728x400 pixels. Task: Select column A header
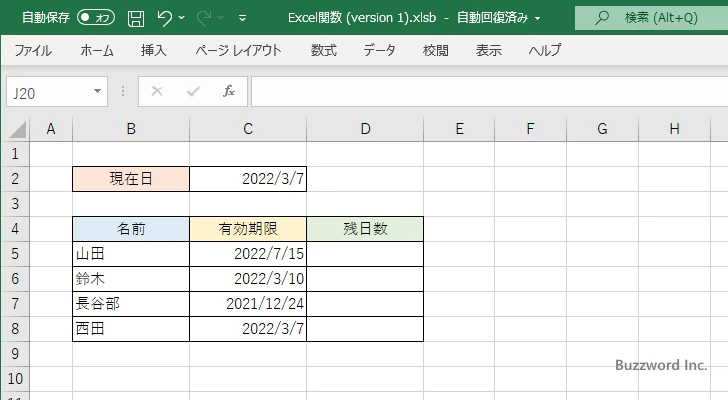pos(51,129)
